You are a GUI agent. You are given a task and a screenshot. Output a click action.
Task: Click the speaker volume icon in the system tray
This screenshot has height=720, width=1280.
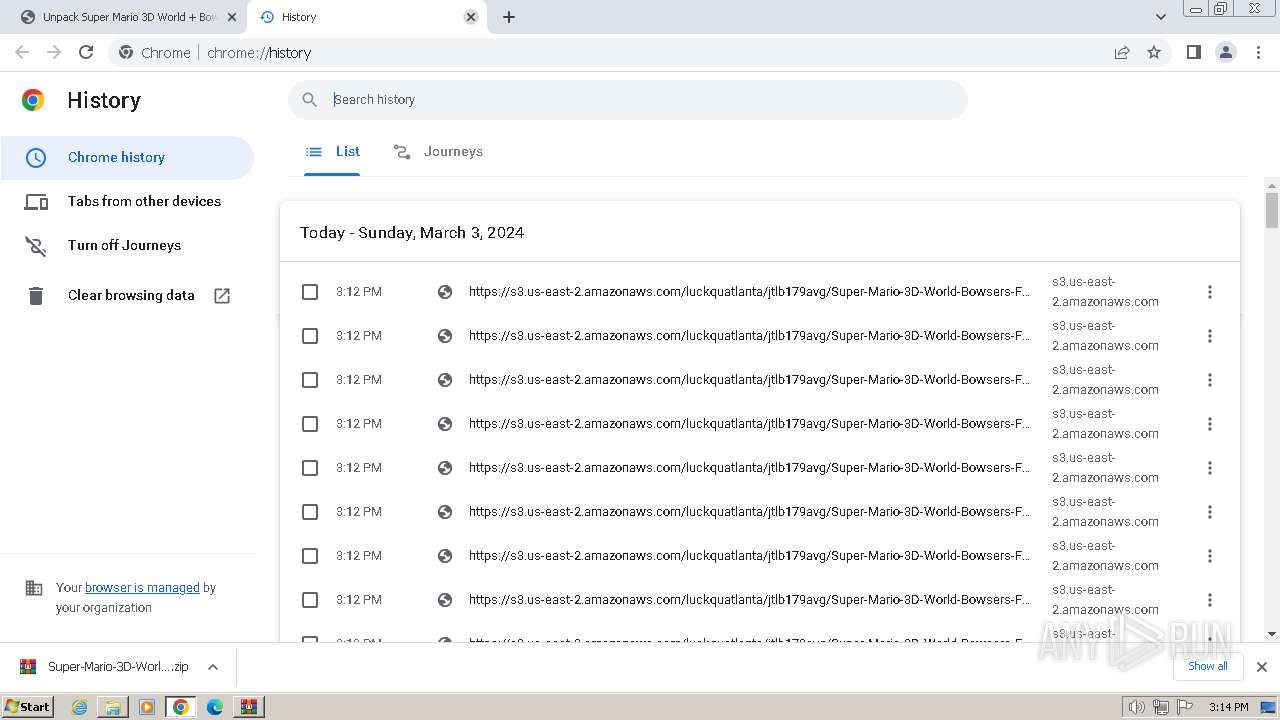(1137, 706)
